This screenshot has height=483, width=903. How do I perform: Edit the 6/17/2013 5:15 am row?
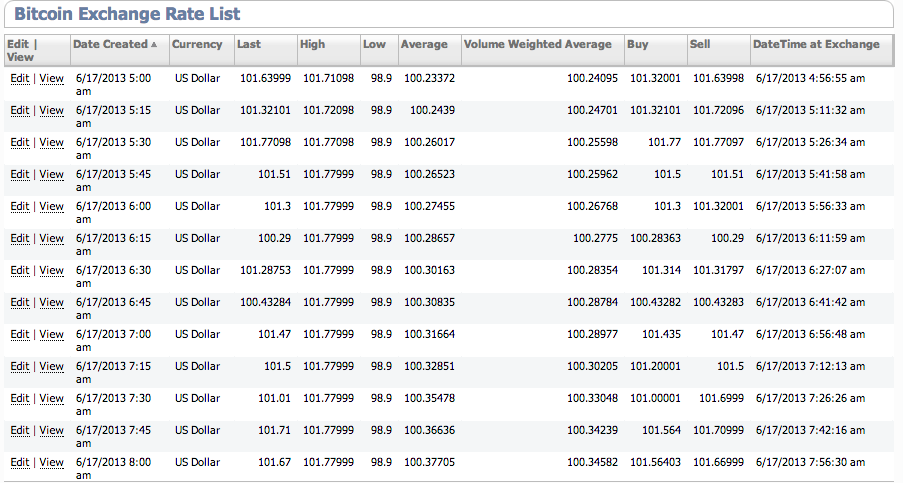click(20, 111)
